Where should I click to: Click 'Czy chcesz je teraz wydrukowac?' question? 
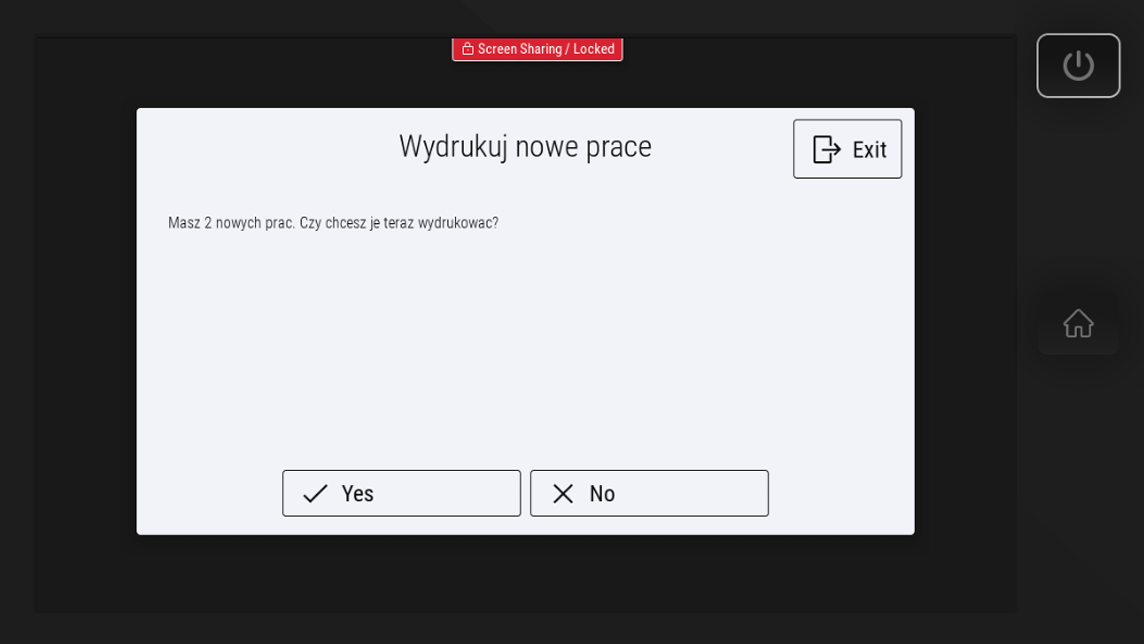pyautogui.click(x=399, y=222)
